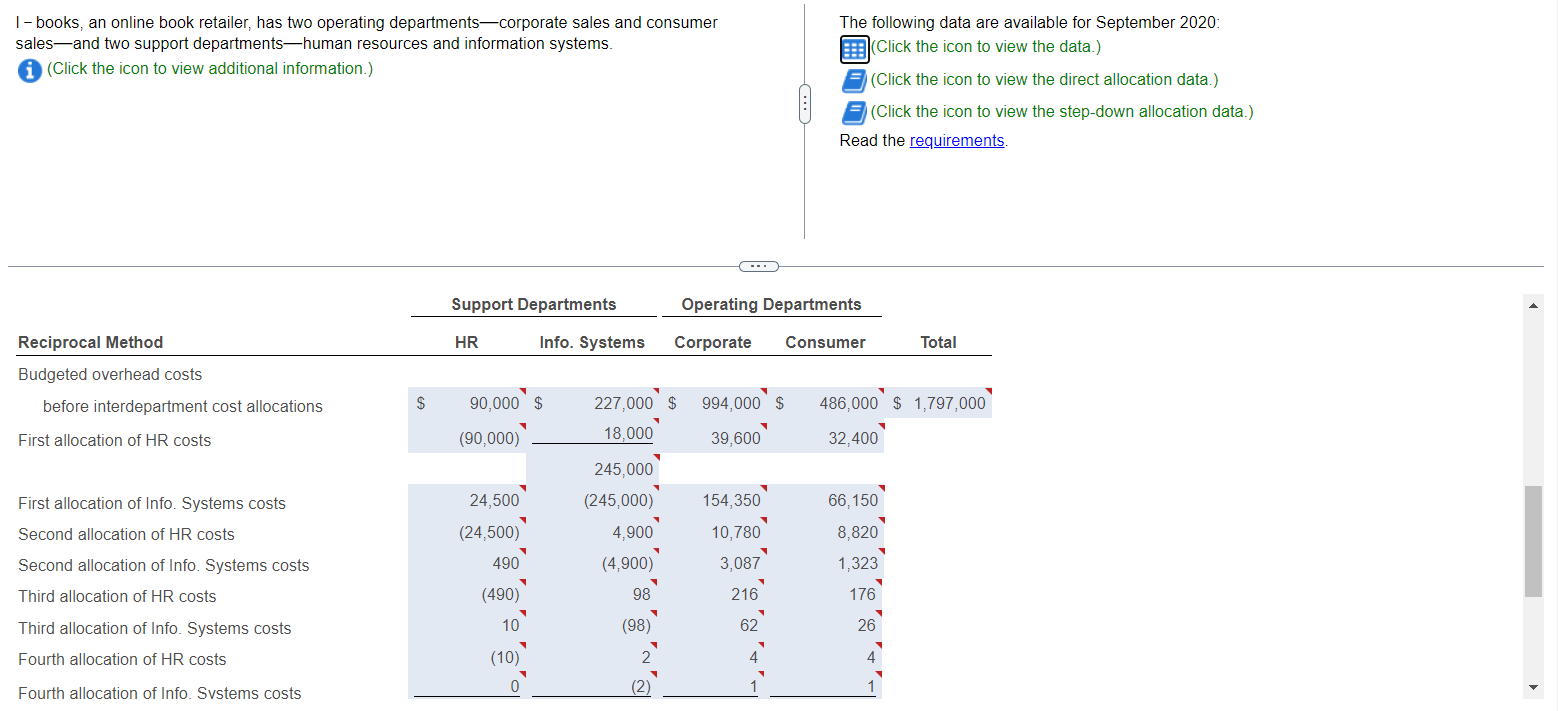Click the 'Support Departments' column group header

click(534, 304)
